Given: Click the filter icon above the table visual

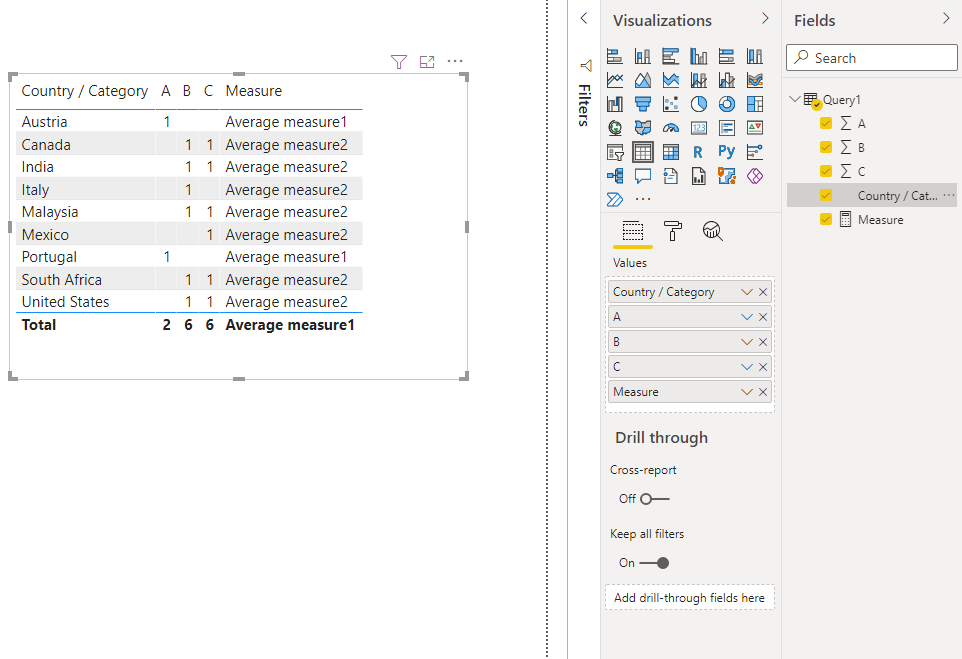Looking at the screenshot, I should pos(399,61).
